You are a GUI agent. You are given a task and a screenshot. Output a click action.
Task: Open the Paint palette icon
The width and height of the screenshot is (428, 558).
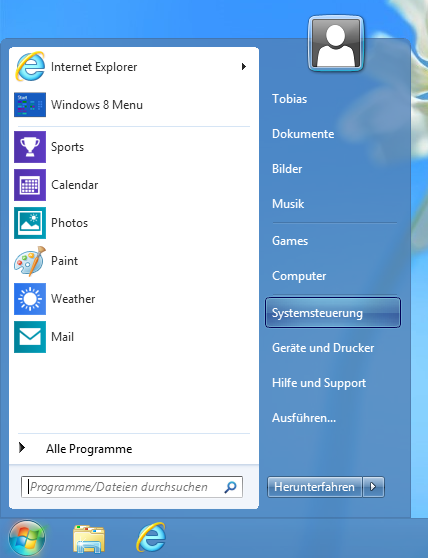[30, 261]
